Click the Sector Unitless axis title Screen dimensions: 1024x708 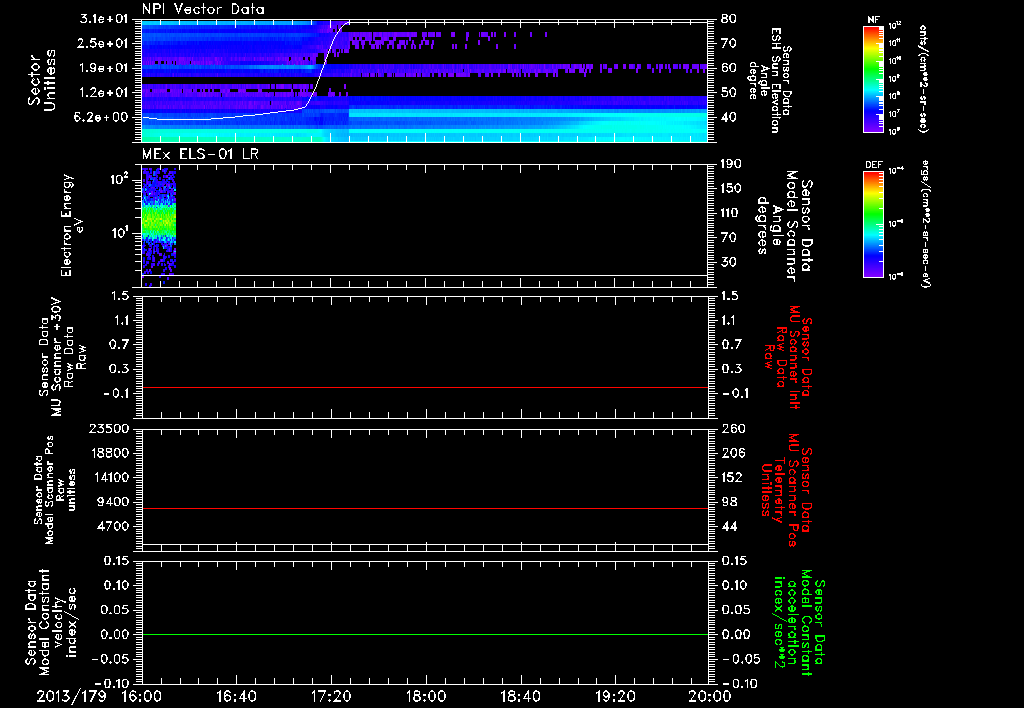click(42, 80)
